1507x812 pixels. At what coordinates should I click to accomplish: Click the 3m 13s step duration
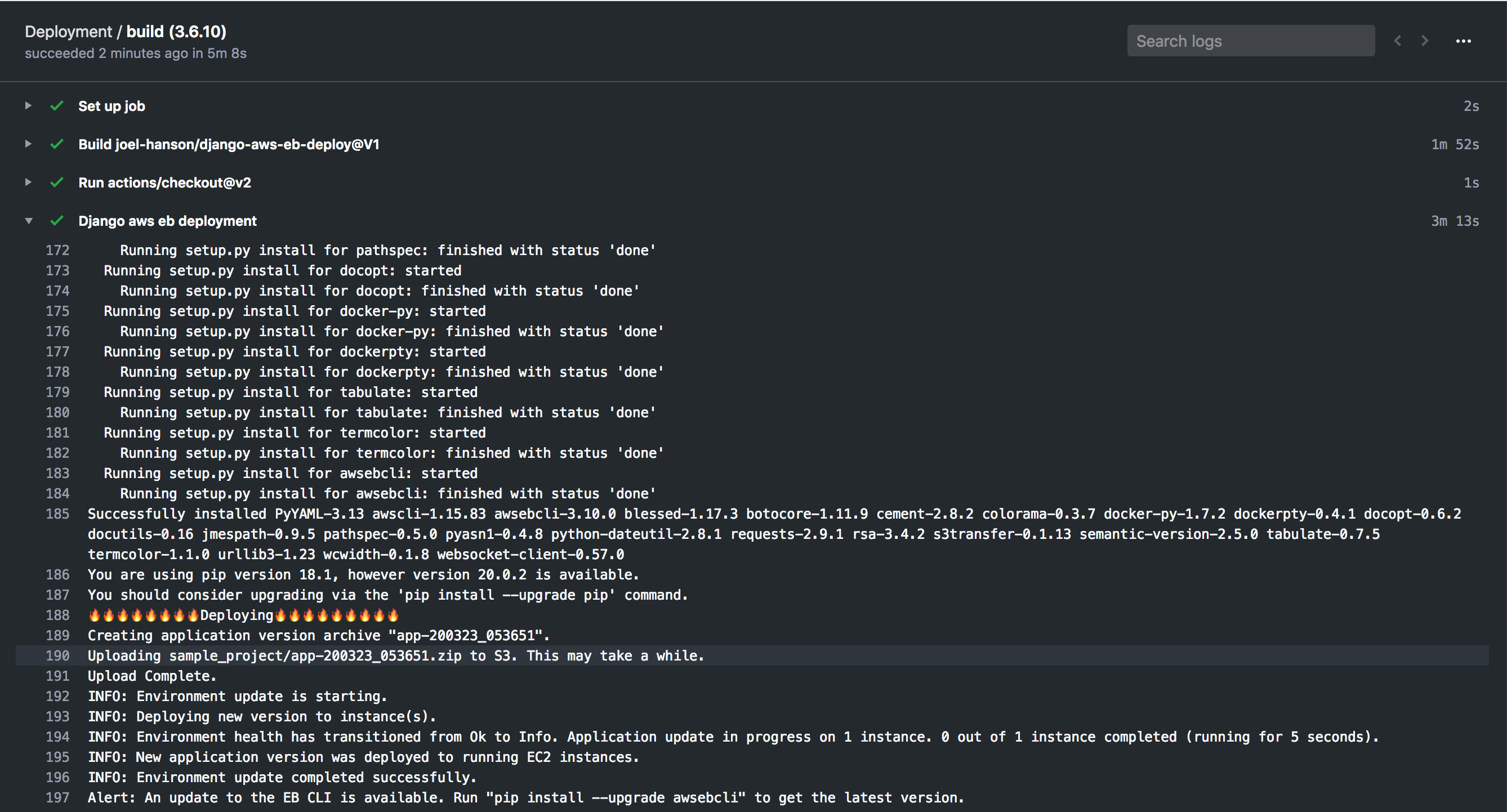[x=1455, y=221]
